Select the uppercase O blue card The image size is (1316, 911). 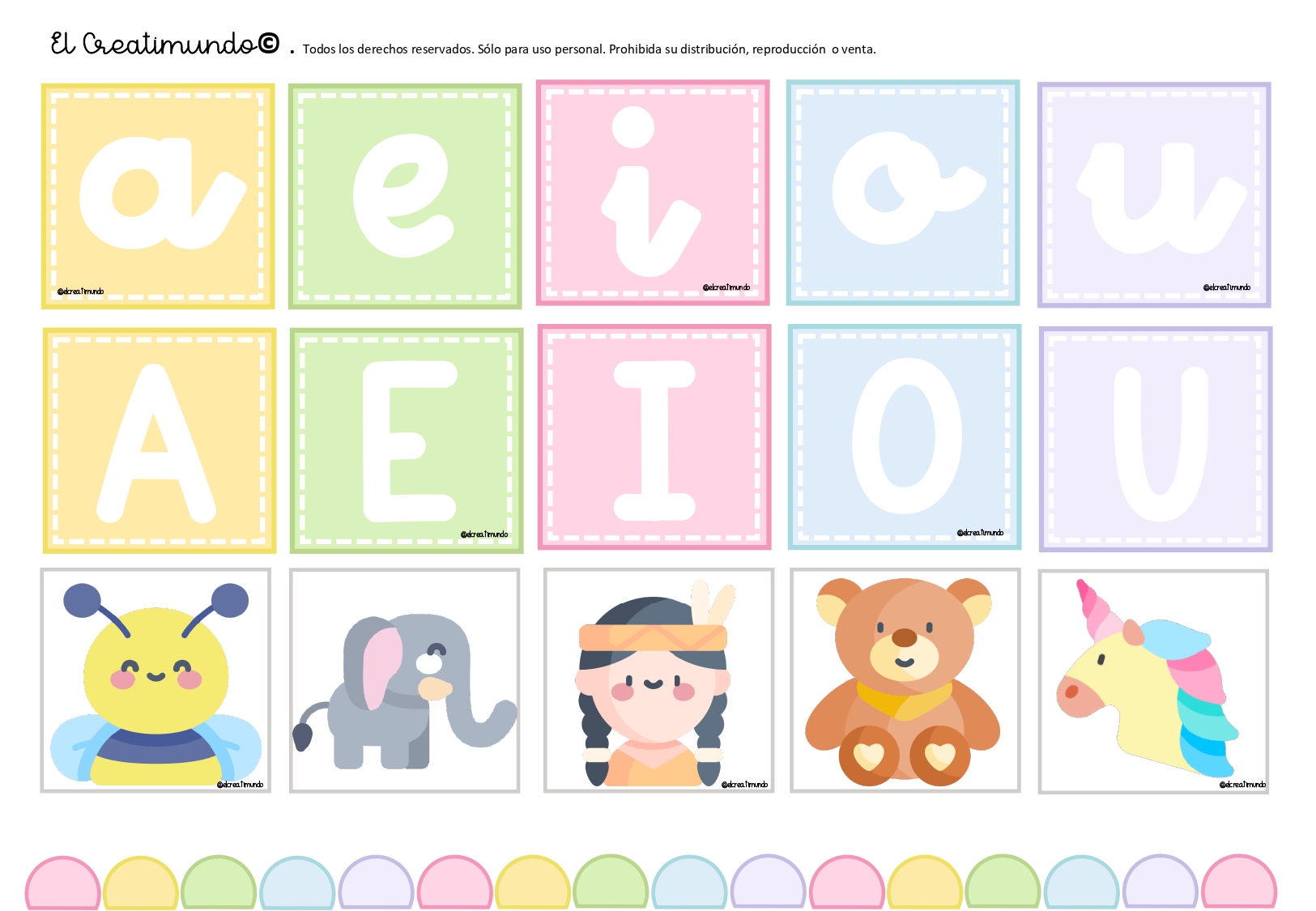click(x=905, y=437)
